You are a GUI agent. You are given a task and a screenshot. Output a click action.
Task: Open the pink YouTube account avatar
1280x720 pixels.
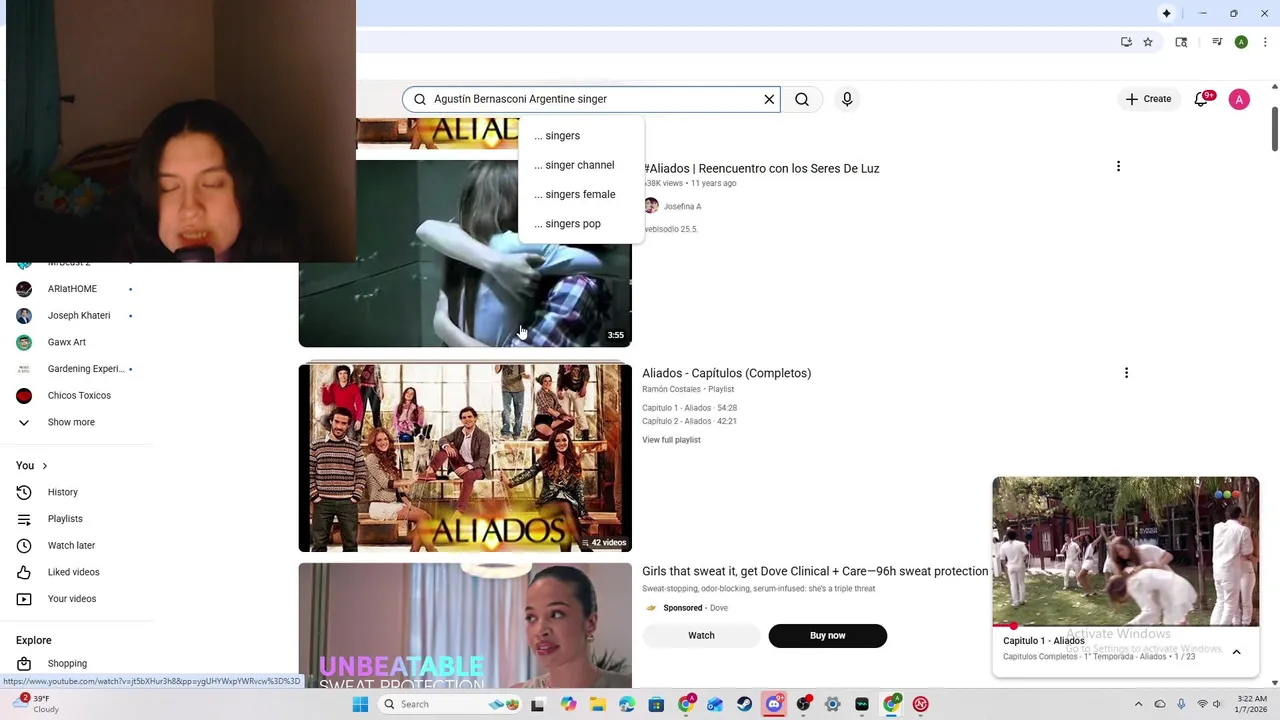pyautogui.click(x=1239, y=99)
